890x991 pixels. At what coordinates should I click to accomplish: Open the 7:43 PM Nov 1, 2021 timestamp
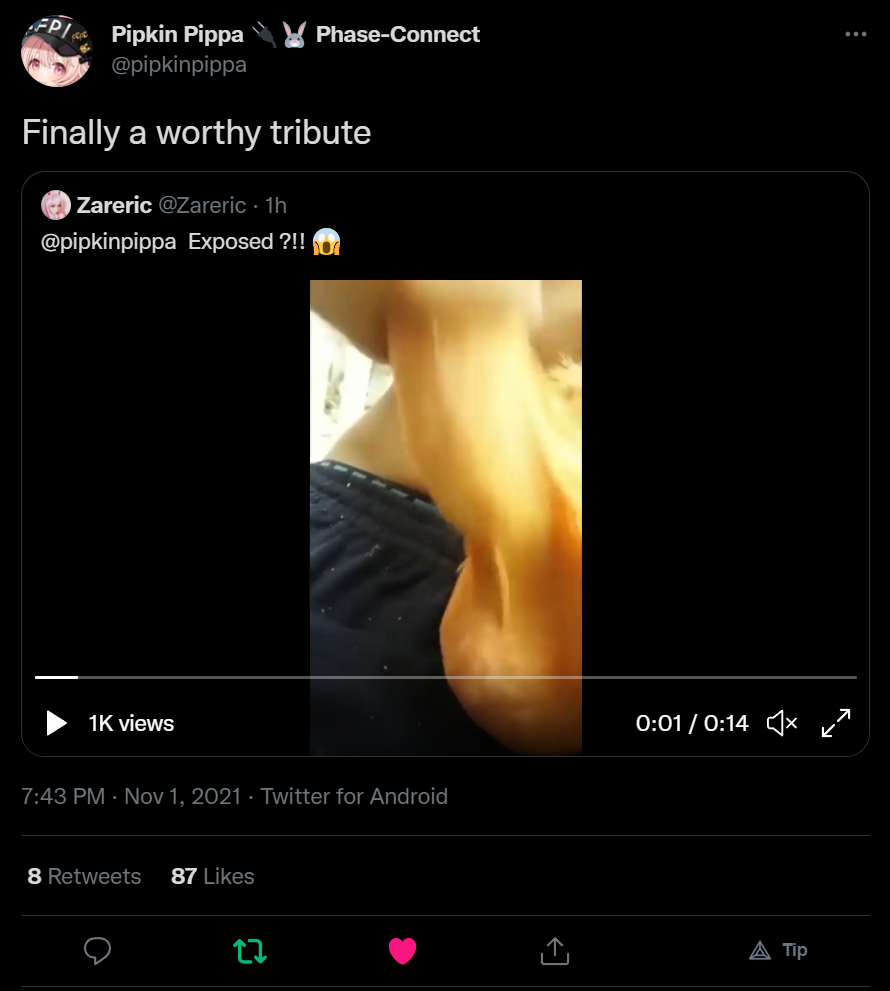coord(131,796)
